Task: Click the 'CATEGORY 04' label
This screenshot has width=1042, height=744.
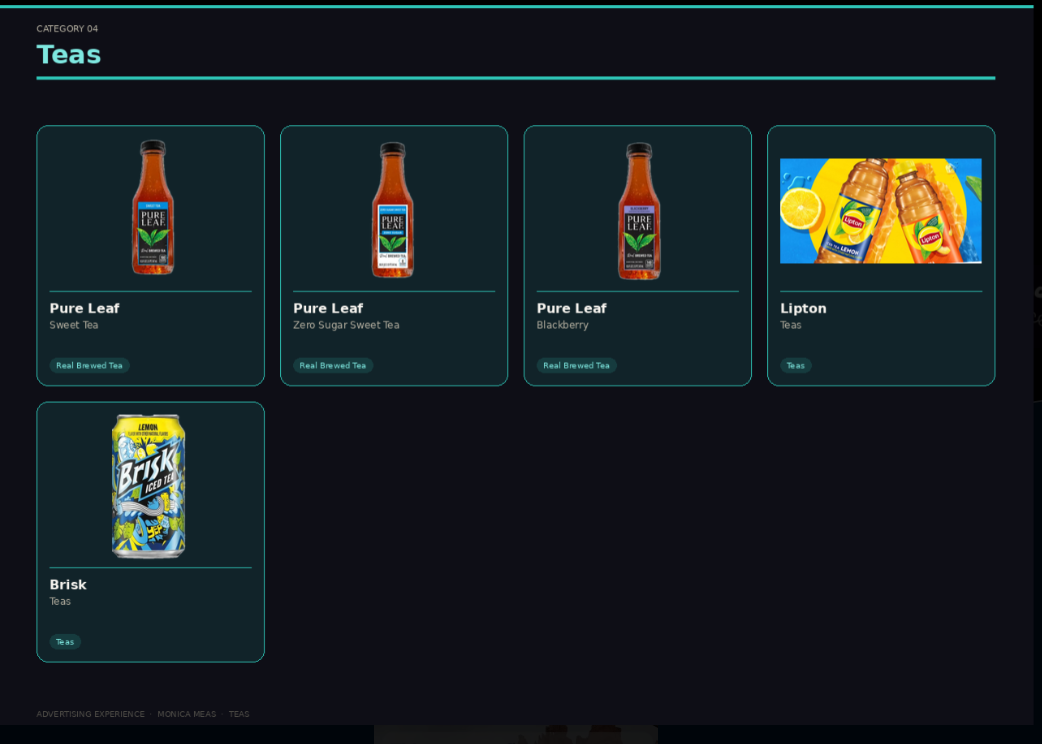Action: click(x=67, y=29)
